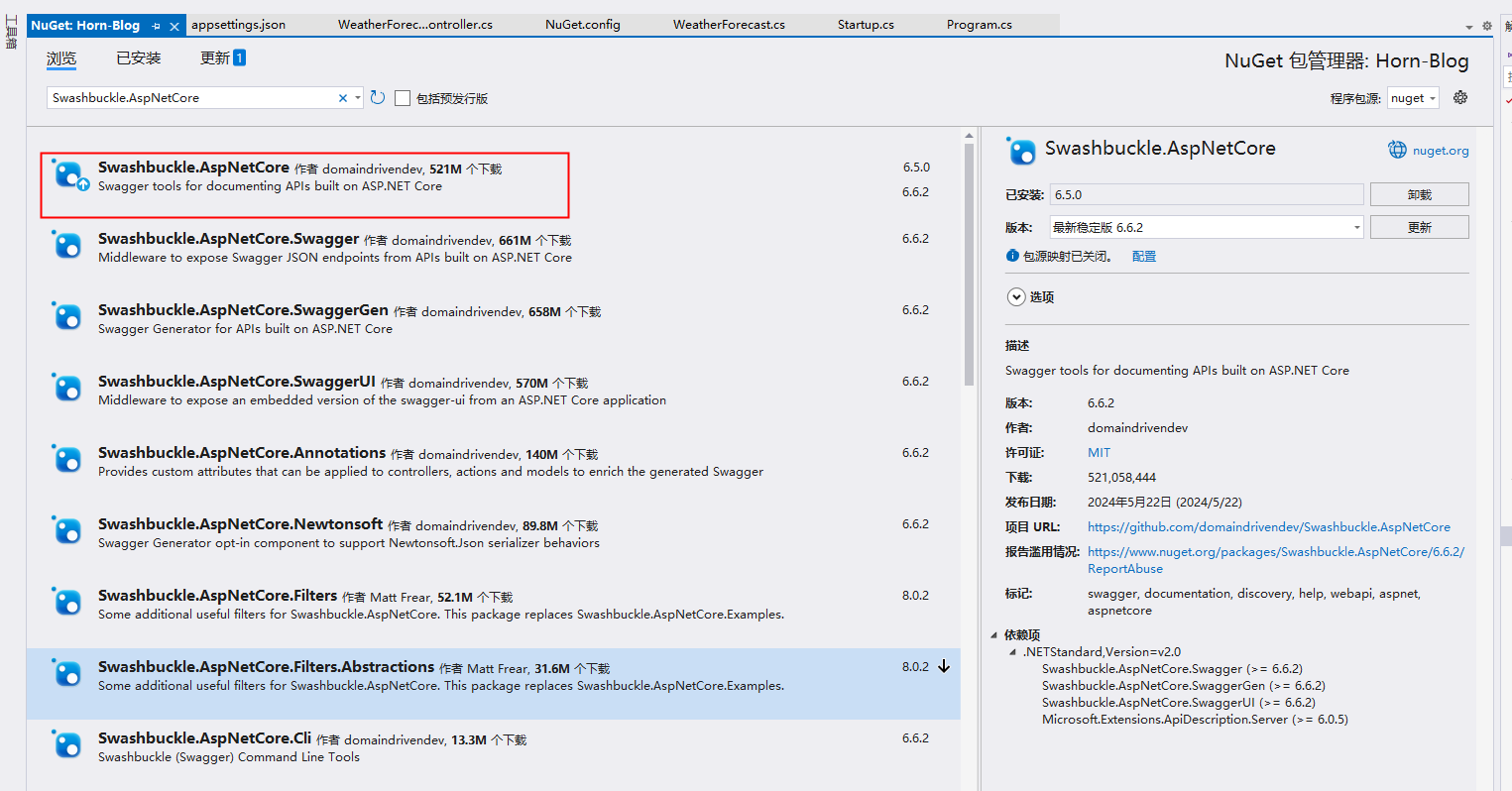The image size is (1512, 791).
Task: Open the MIT license link
Action: (x=1099, y=452)
